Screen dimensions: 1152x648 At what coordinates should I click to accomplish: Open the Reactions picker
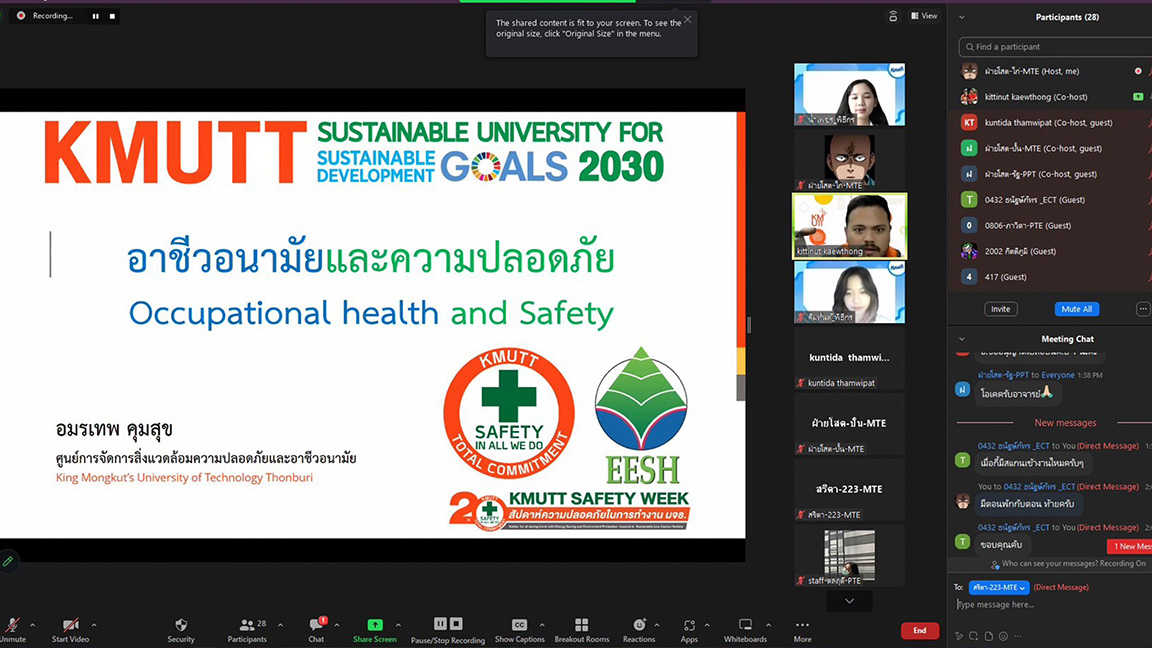[638, 630]
